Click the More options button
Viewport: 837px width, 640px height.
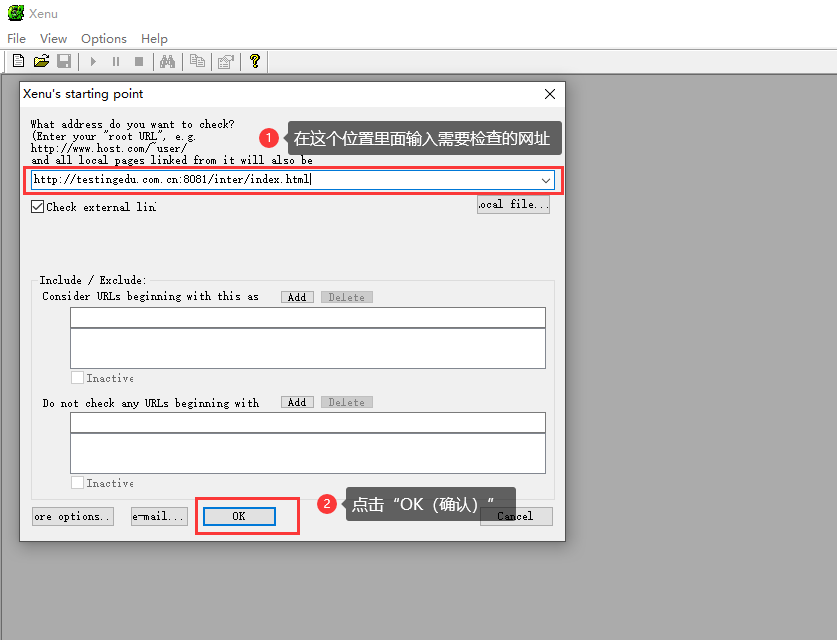coord(73,516)
